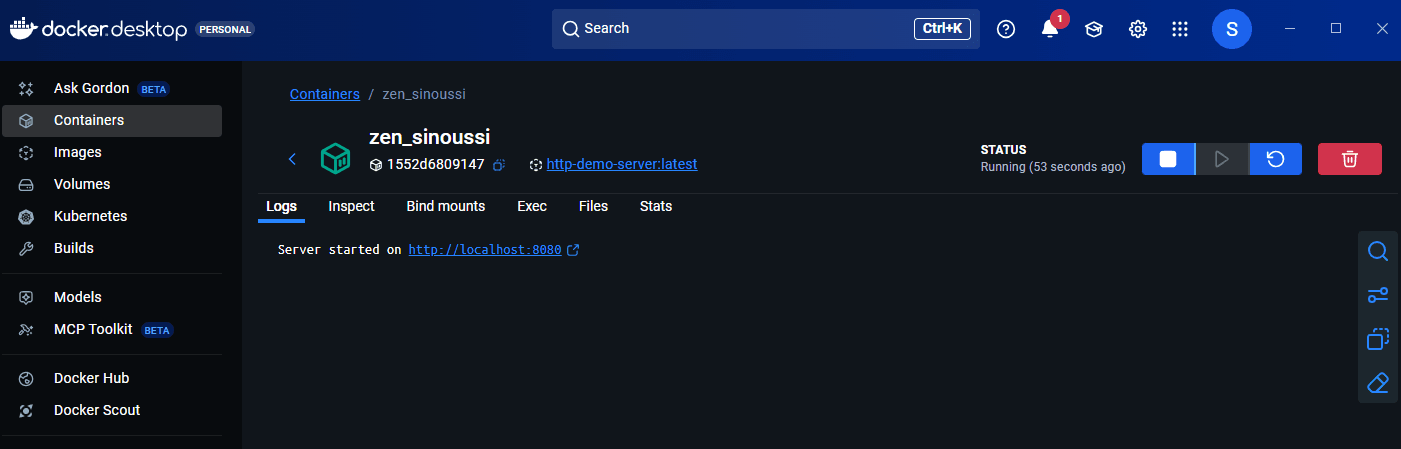Open the Learning center graduation cap icon
1401x449 pixels.
pos(1093,29)
